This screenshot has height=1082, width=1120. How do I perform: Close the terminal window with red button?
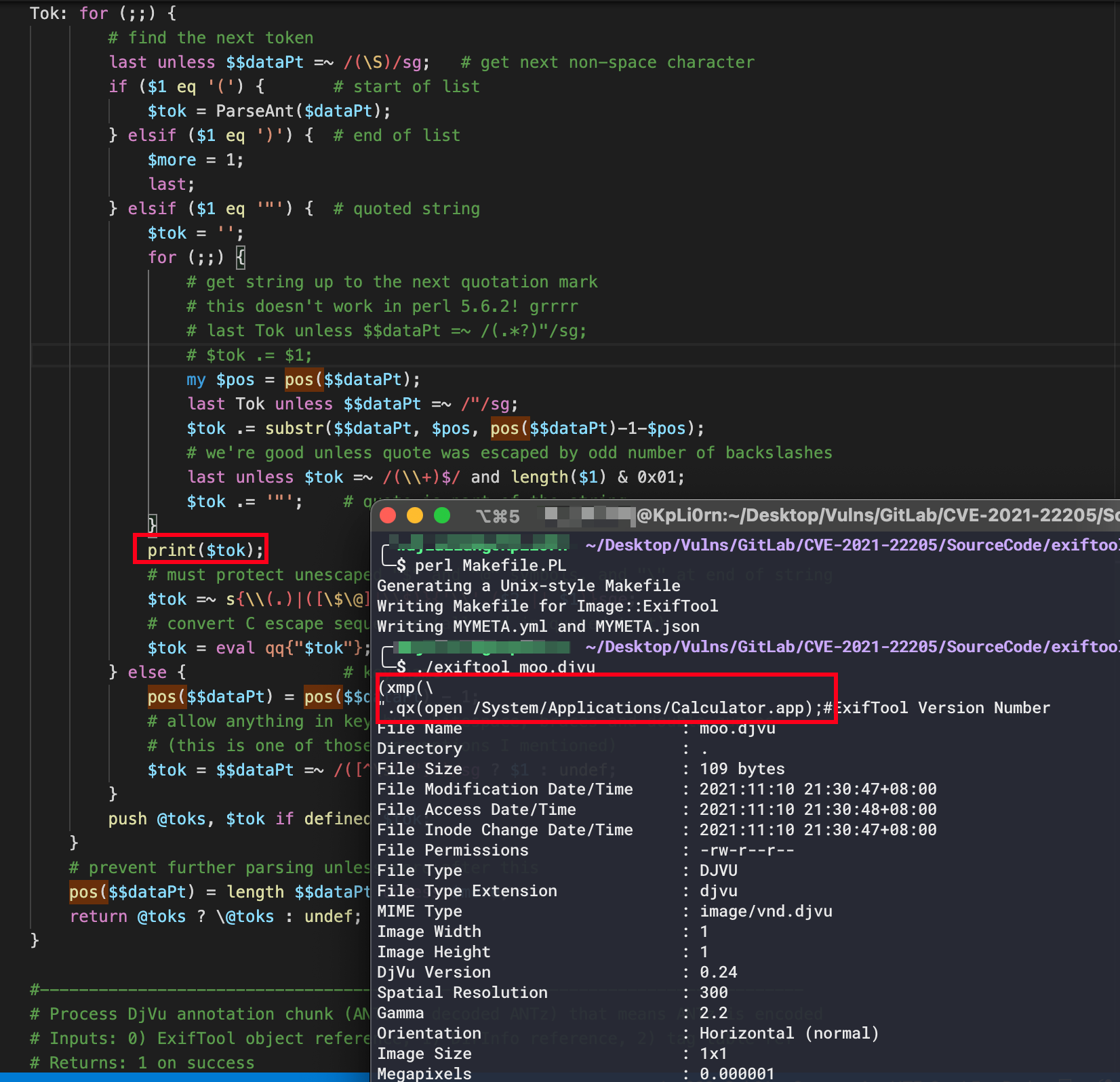(x=388, y=516)
